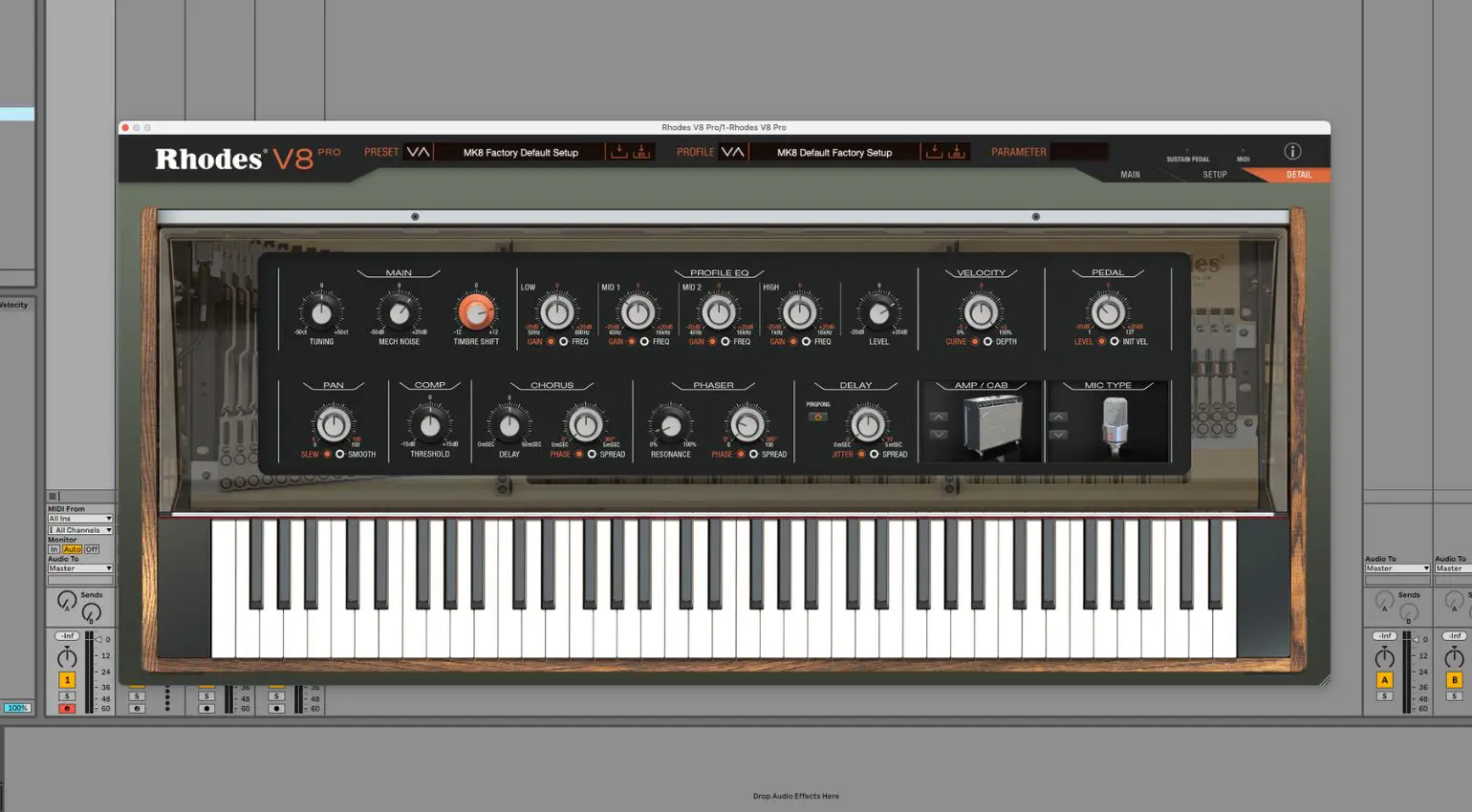1472x812 pixels.
Task: Set Monitor to Off
Action: 91,548
